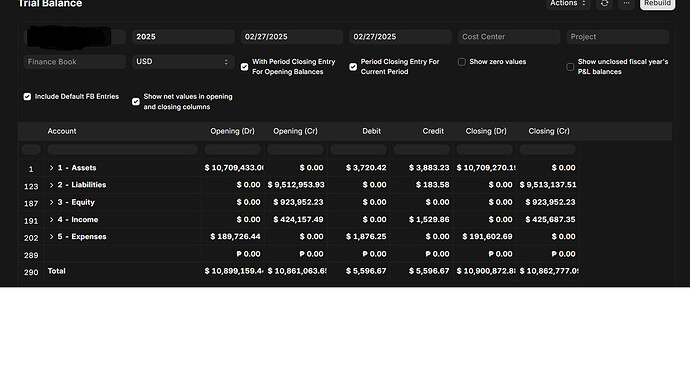The image size is (690, 375).
Task: Click the first From Date field 02/27/2025
Action: (292, 37)
